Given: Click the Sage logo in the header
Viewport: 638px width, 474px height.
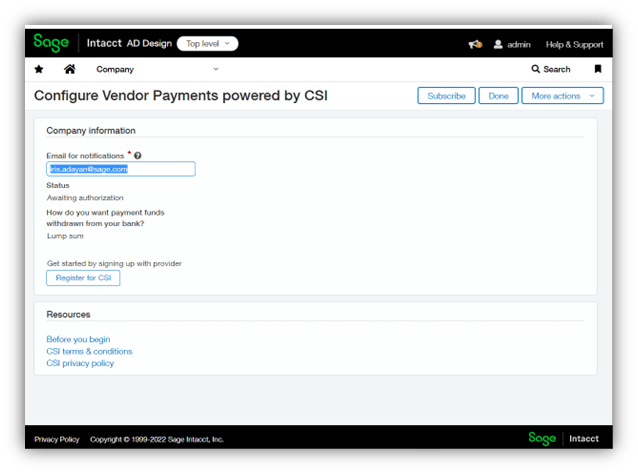Looking at the screenshot, I should [x=51, y=43].
